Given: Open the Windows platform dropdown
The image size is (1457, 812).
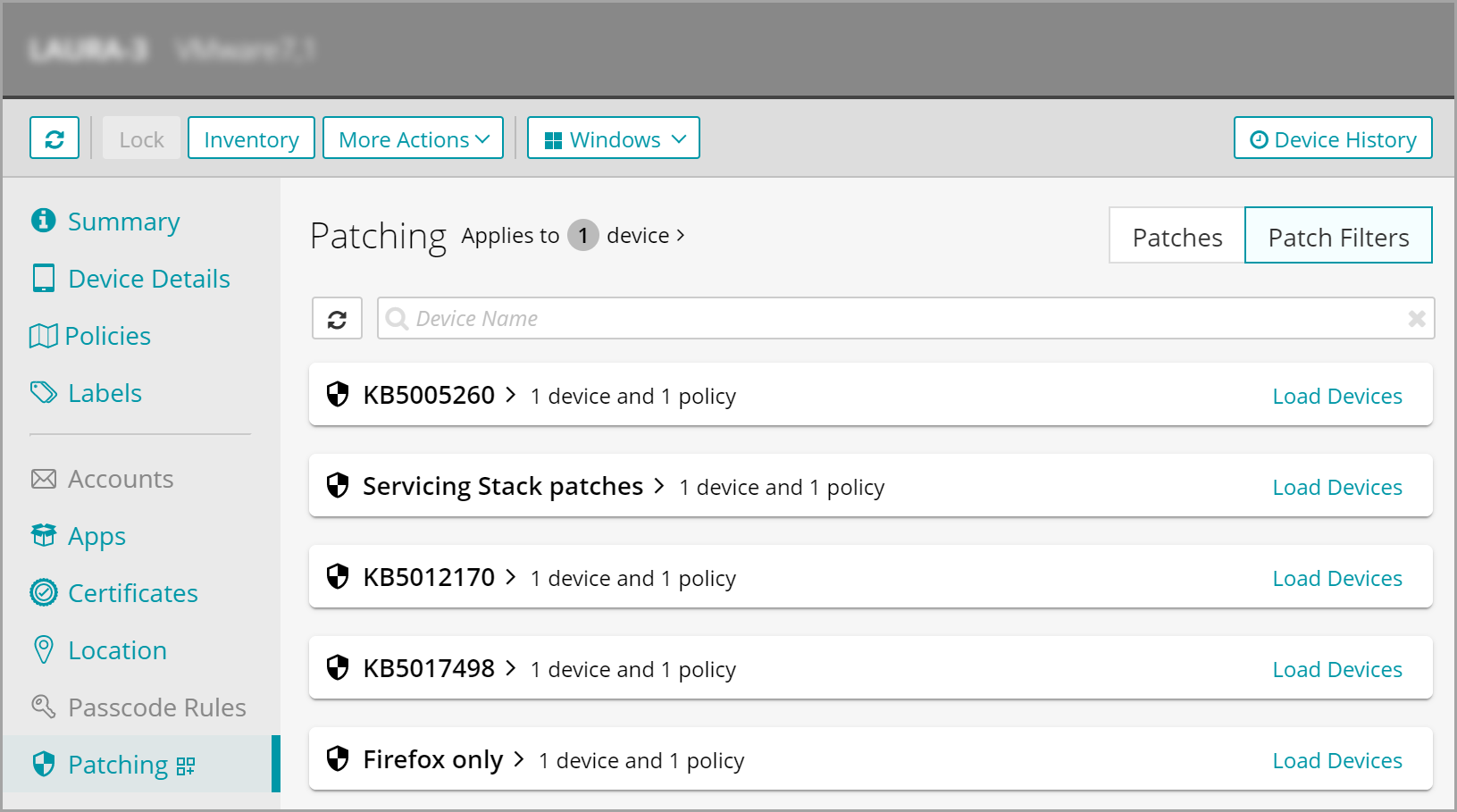Looking at the screenshot, I should pyautogui.click(x=613, y=138).
